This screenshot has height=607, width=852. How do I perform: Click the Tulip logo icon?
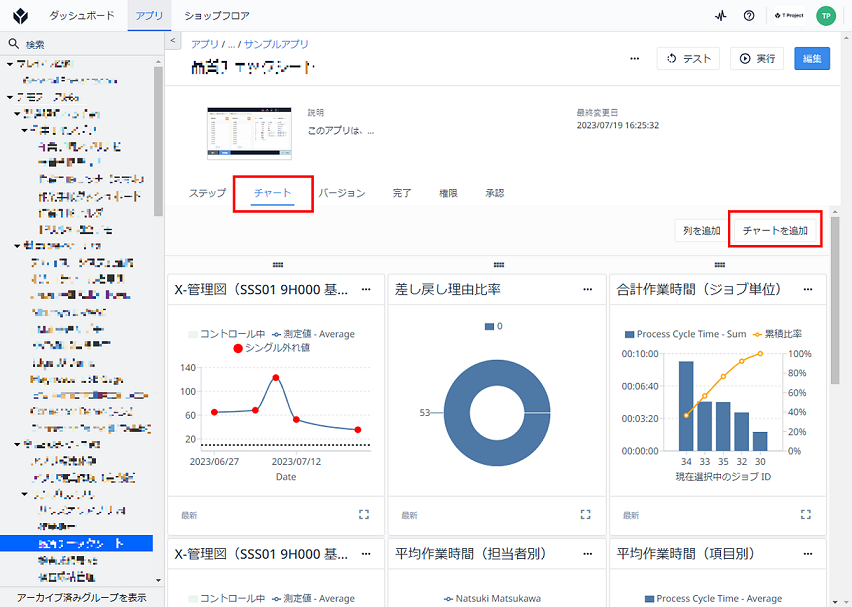(x=21, y=16)
